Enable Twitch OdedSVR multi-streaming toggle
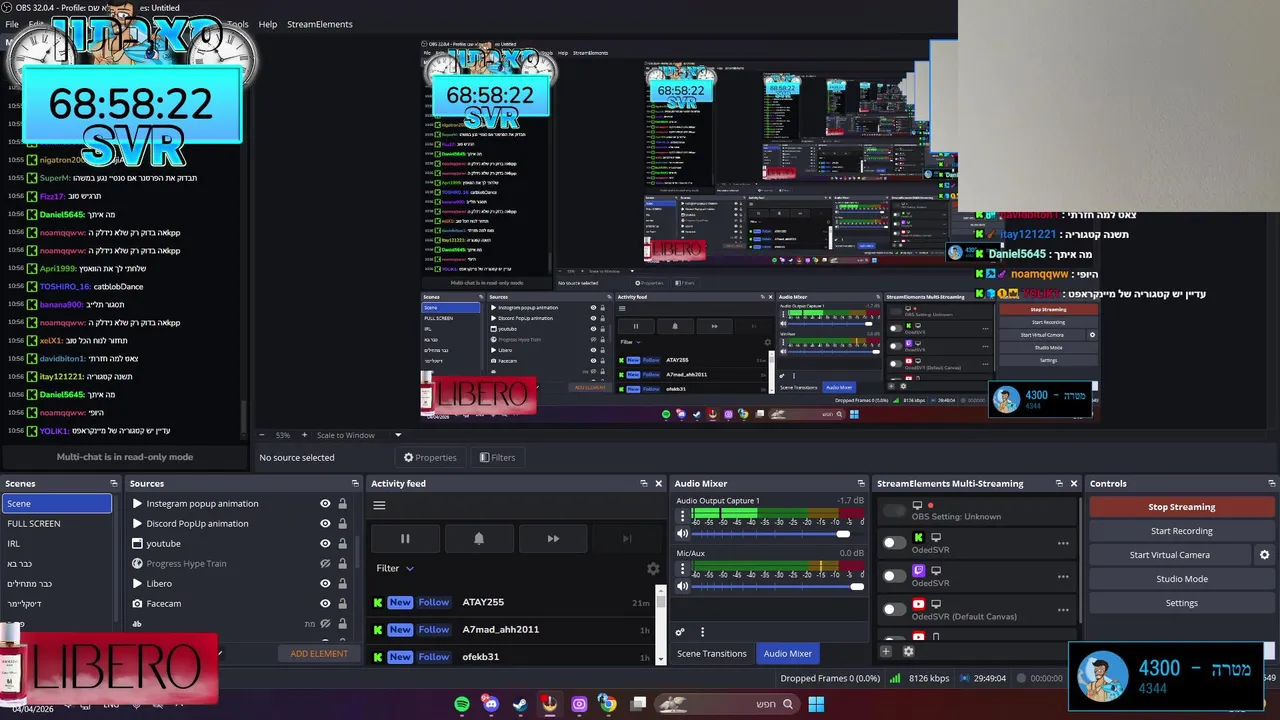 click(894, 576)
